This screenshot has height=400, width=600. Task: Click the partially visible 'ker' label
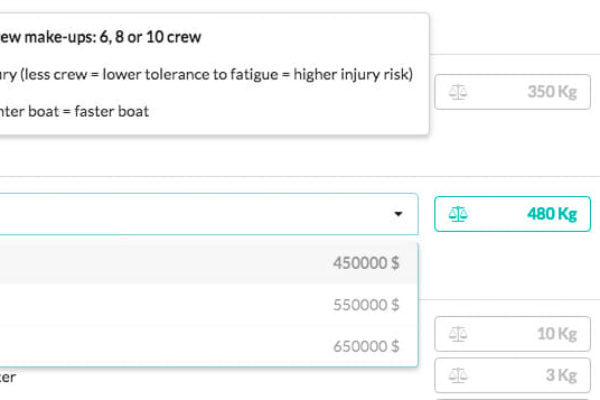[8, 377]
